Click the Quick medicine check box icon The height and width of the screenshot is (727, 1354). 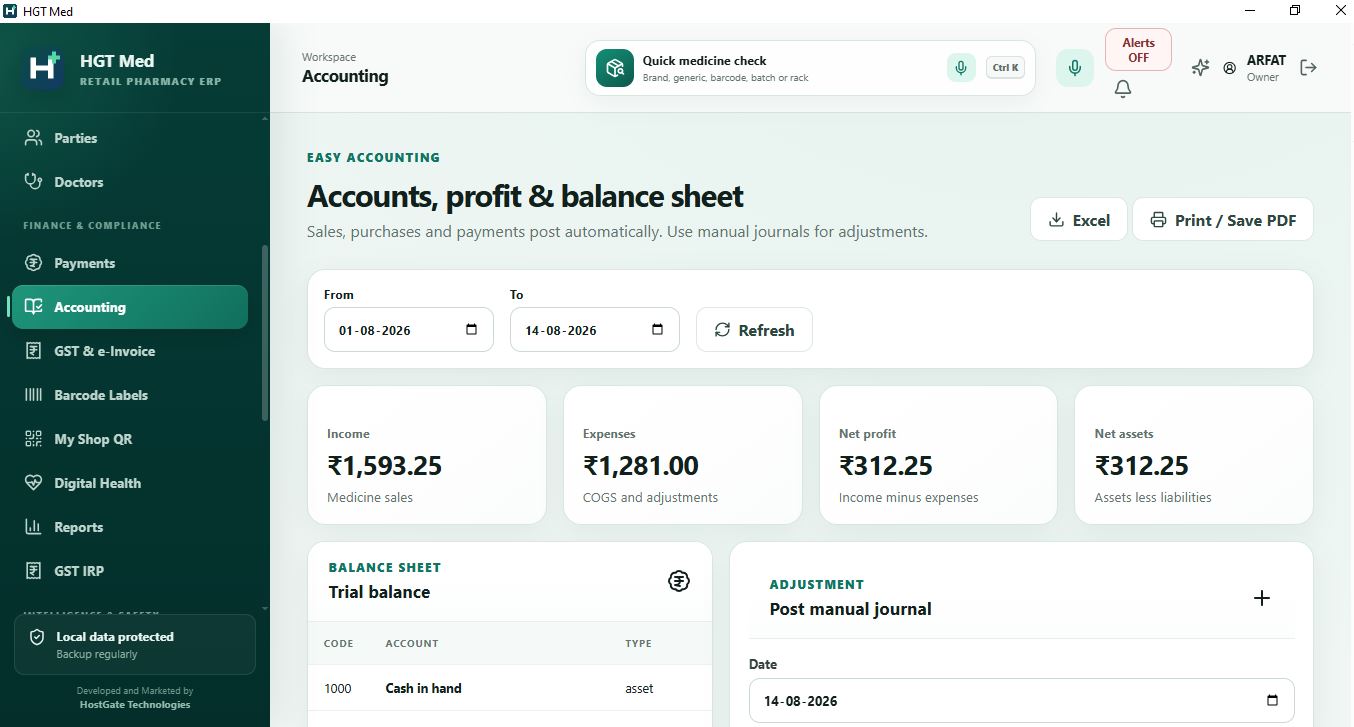tap(615, 68)
